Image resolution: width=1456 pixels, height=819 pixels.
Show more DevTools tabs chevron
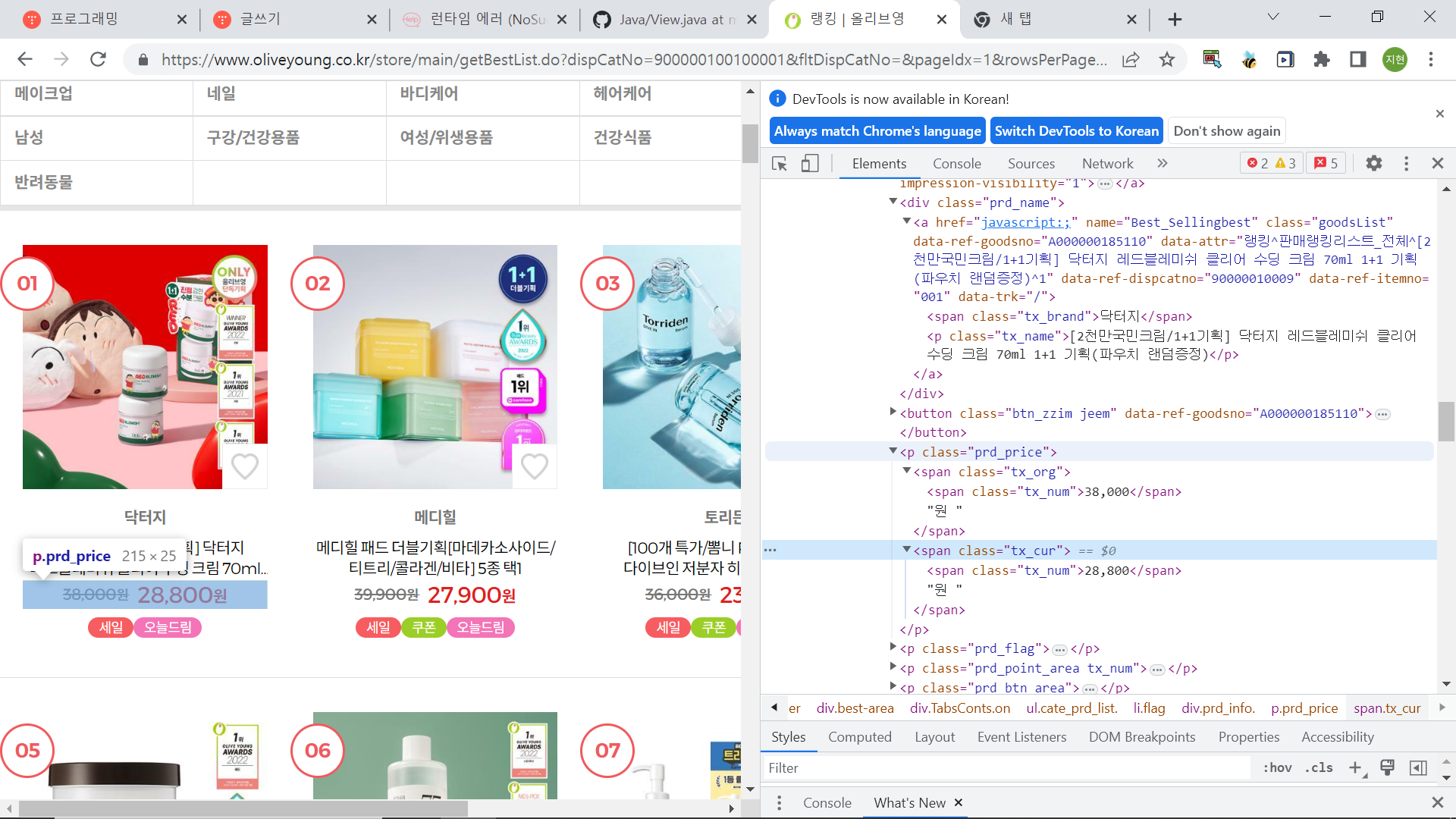1162,163
